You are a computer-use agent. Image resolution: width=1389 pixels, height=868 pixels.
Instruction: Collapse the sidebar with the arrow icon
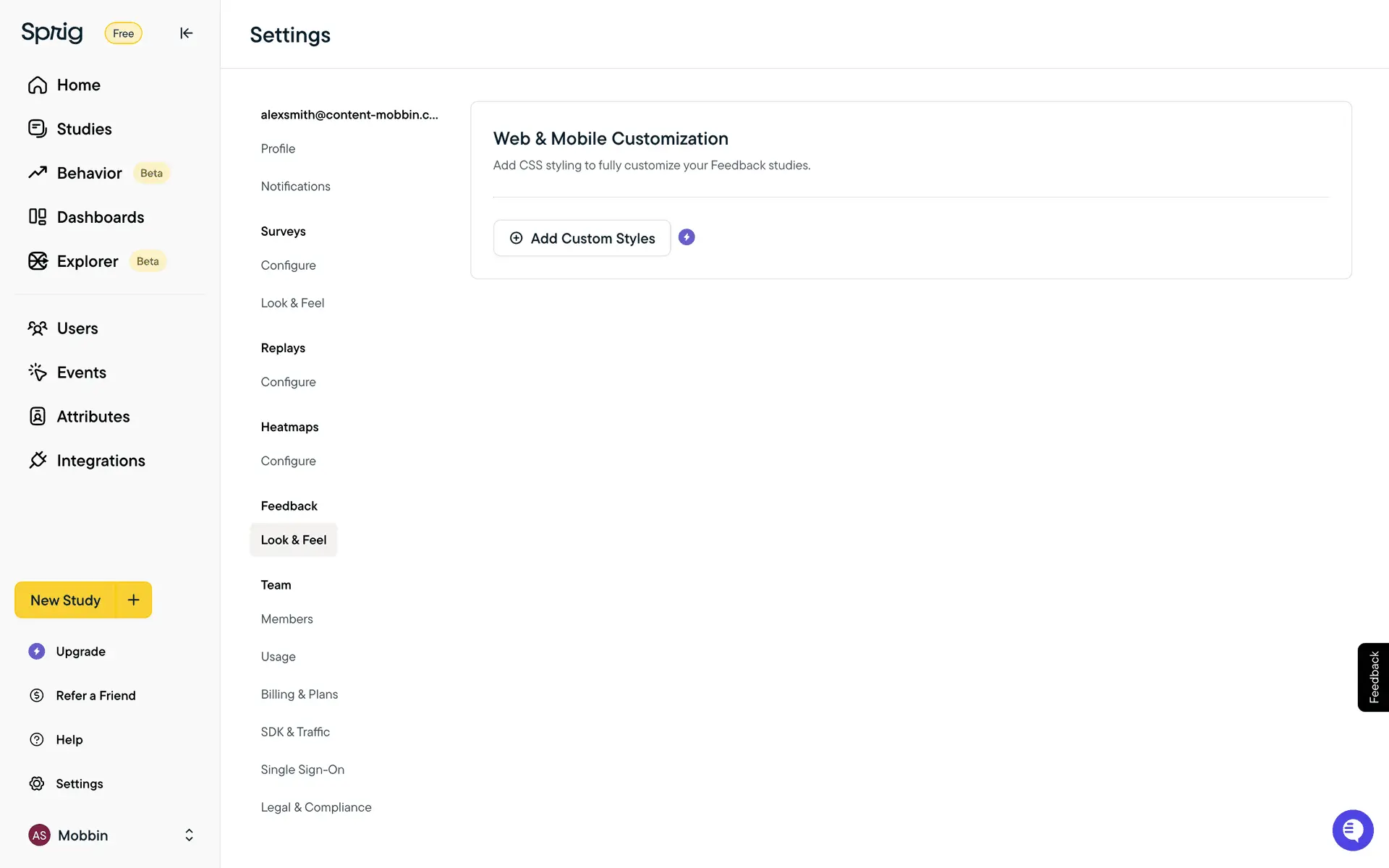[186, 33]
